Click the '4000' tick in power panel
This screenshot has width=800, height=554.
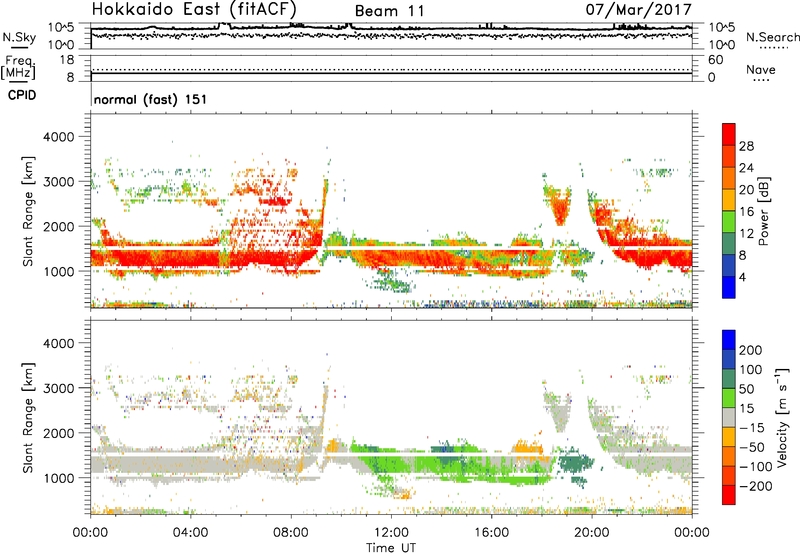click(58, 137)
